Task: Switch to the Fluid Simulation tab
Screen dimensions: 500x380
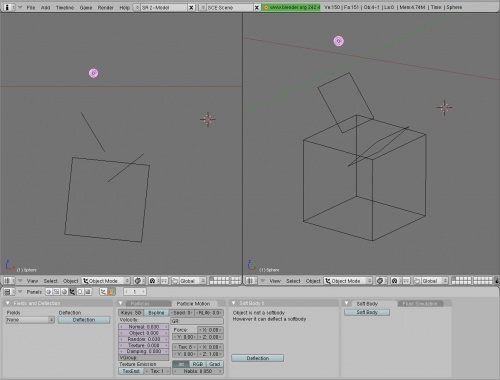Action: coord(420,304)
